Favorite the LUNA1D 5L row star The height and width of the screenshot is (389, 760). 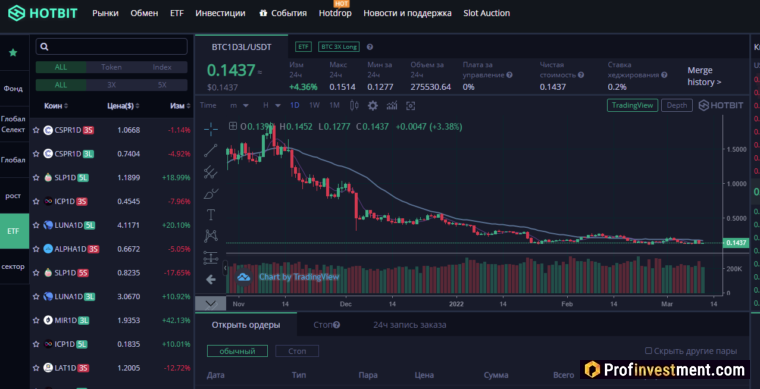coord(36,225)
